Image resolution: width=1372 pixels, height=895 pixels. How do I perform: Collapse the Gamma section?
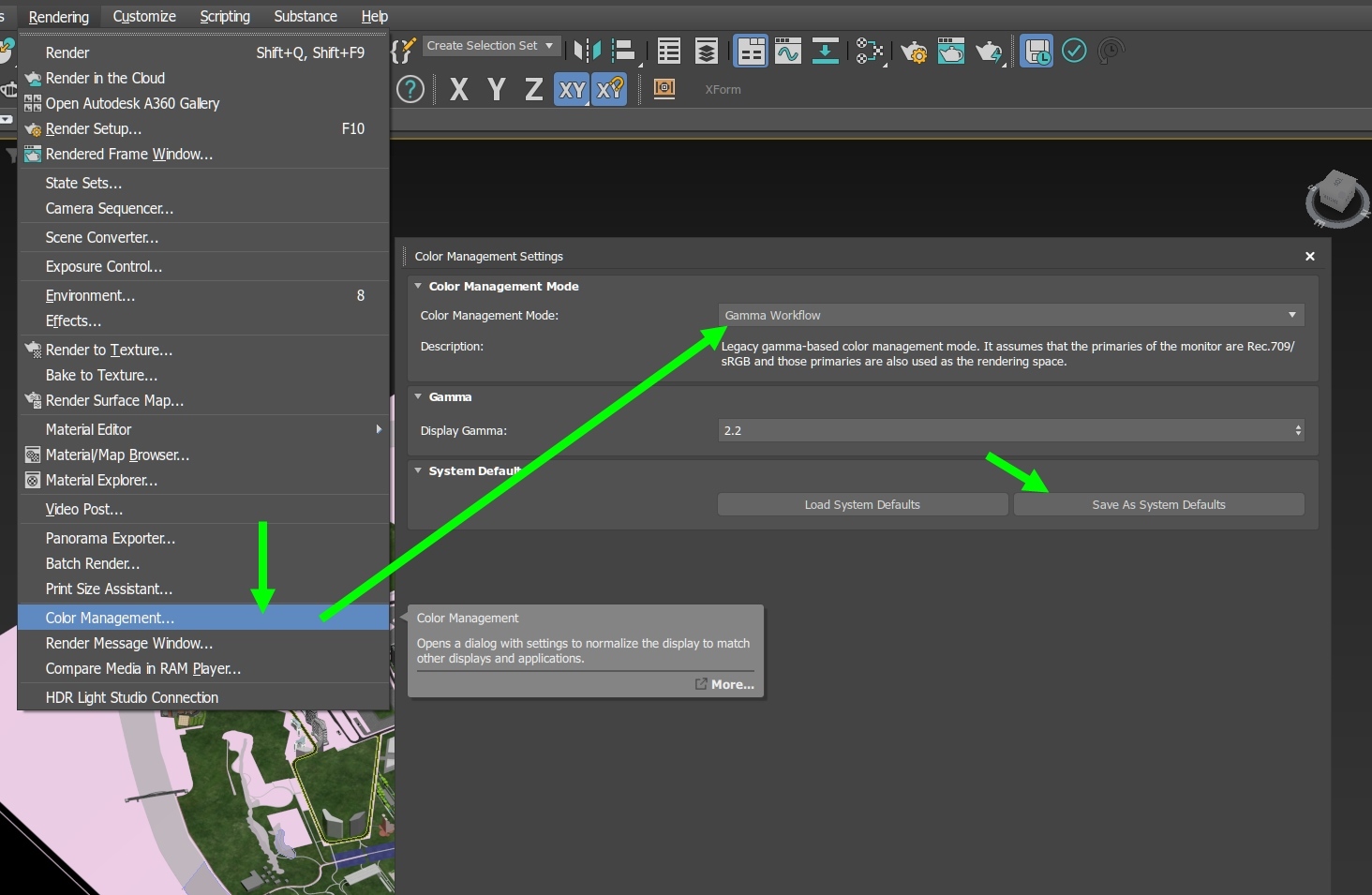(418, 397)
